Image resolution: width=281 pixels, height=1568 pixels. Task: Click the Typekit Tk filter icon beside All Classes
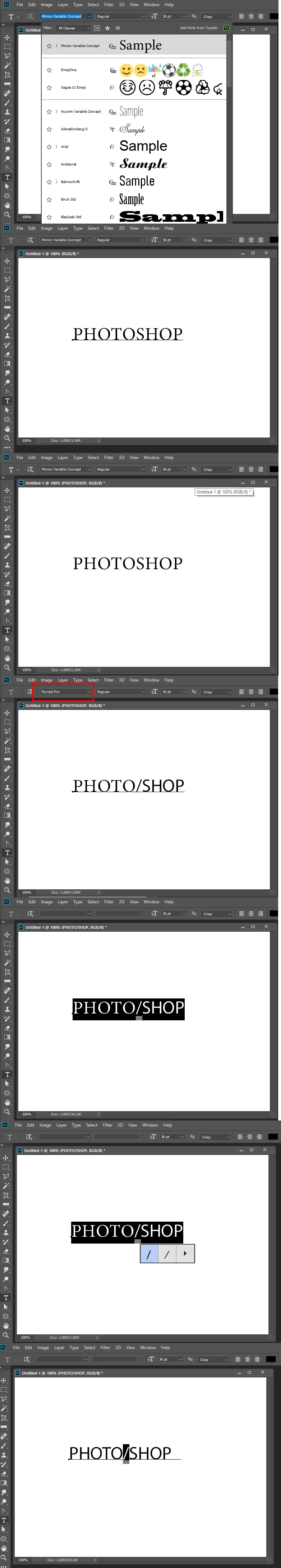tap(97, 28)
